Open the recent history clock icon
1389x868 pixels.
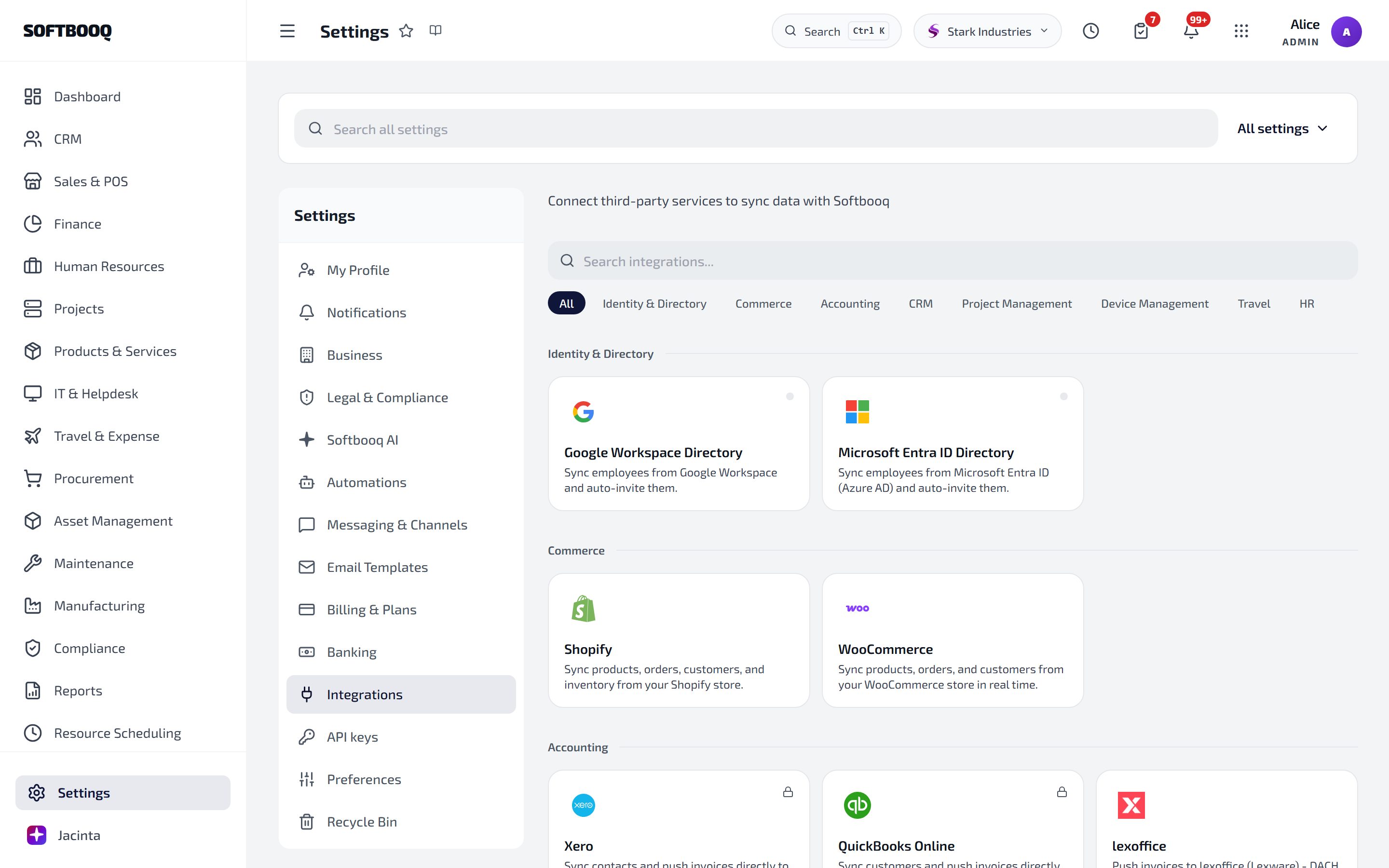click(x=1090, y=31)
